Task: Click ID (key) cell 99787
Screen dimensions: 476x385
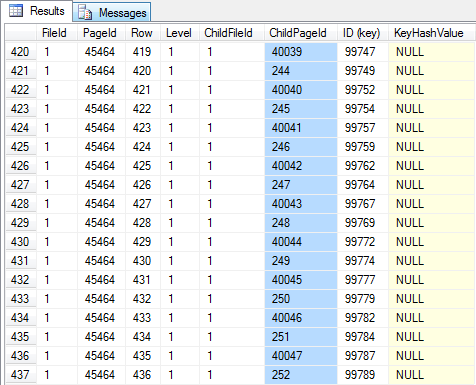Action: coord(363,356)
